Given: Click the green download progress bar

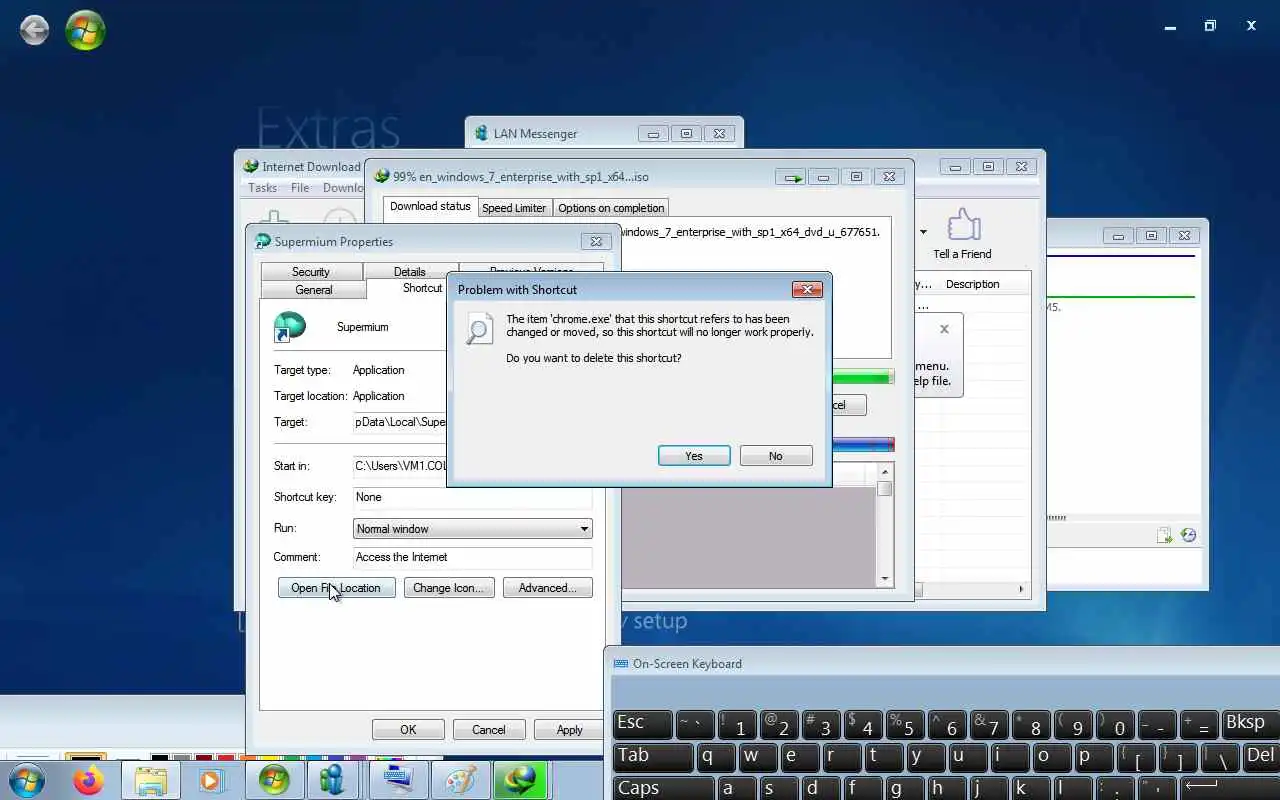Looking at the screenshot, I should [863, 378].
